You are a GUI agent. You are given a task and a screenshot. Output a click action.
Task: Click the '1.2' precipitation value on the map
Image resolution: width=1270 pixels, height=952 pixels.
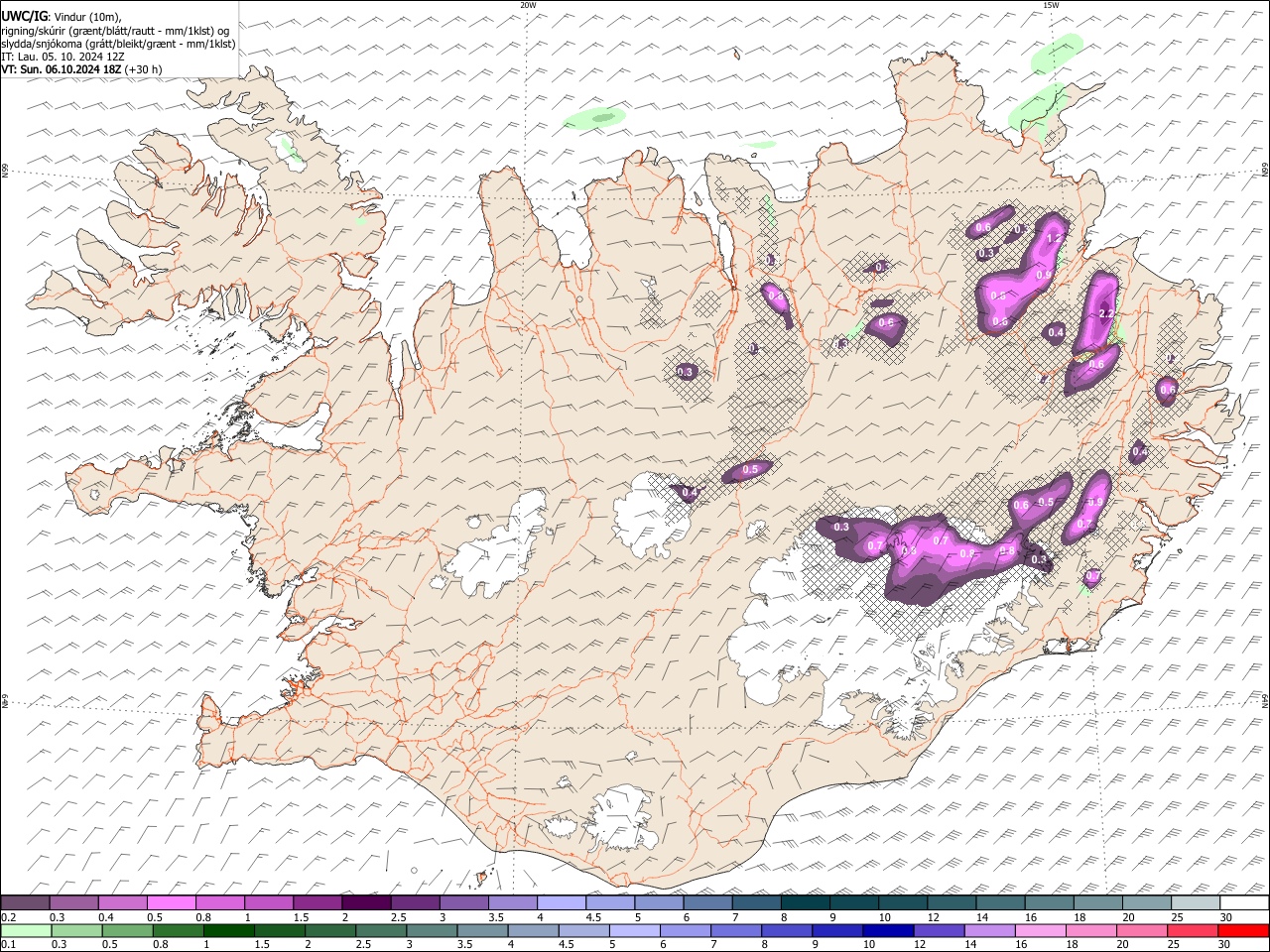coord(1055,238)
